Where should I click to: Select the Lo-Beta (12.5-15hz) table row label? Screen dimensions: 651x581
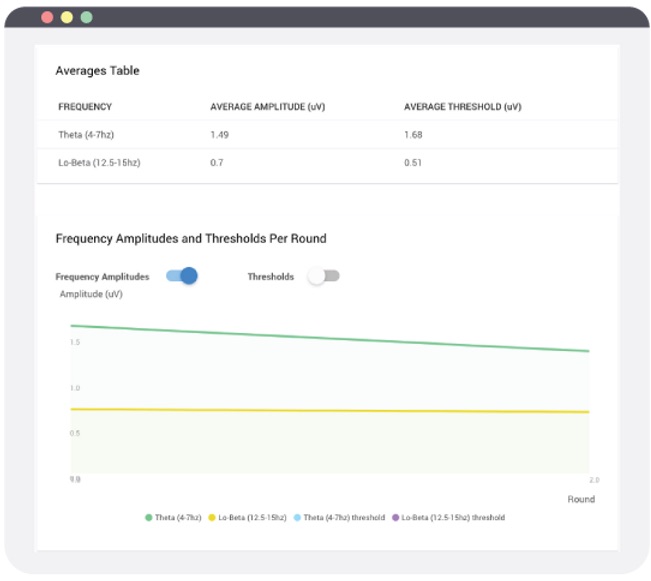click(x=99, y=162)
